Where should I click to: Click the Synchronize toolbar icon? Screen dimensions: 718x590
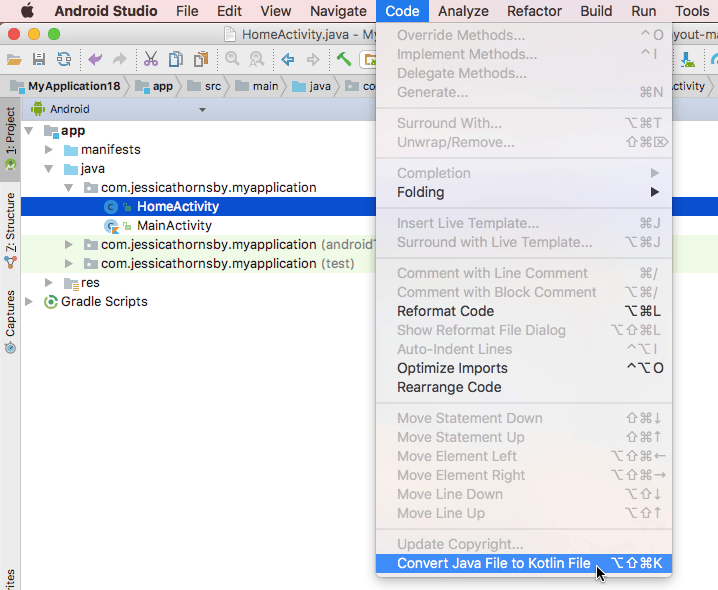click(64, 60)
